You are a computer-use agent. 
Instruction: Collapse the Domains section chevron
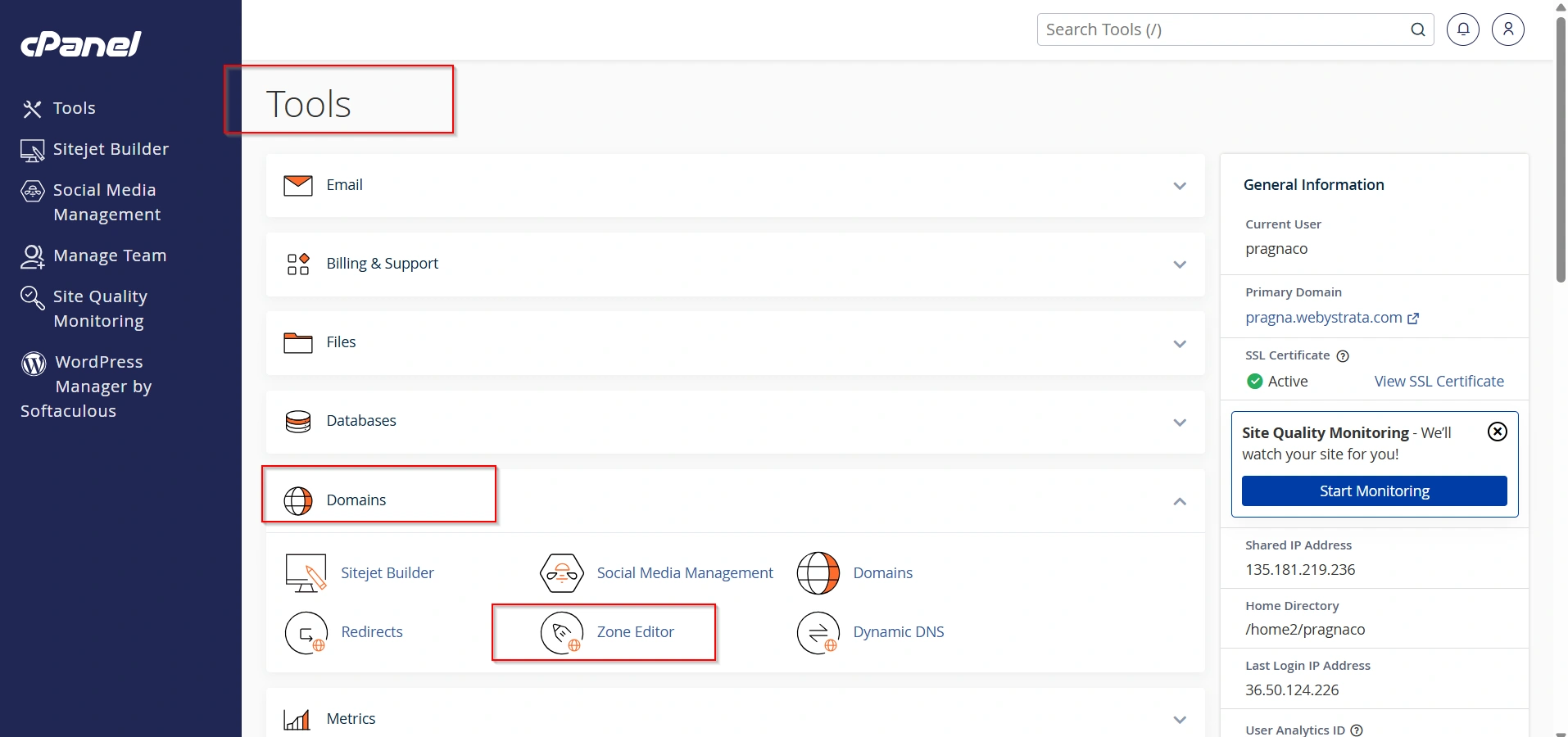(1180, 501)
